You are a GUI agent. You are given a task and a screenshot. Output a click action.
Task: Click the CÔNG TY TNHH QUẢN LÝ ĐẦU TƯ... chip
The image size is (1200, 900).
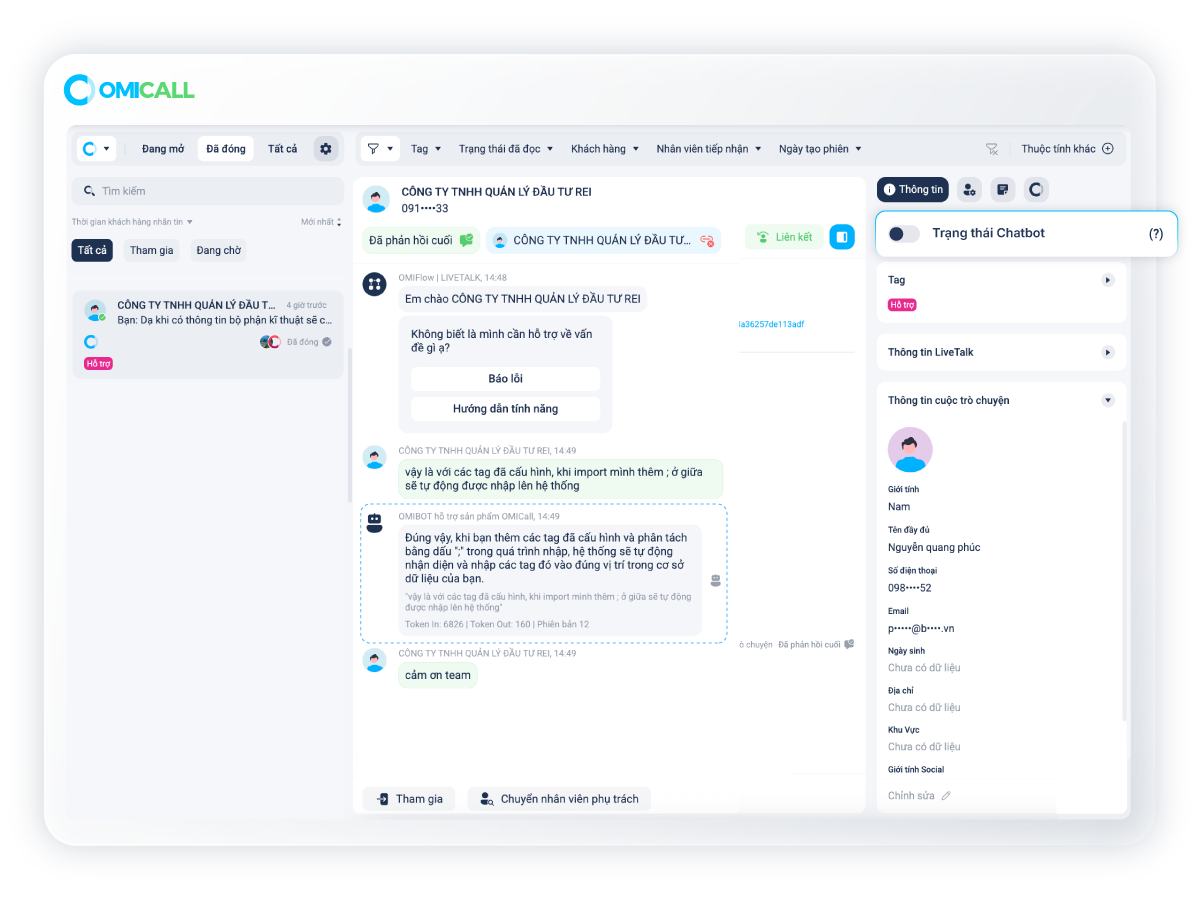[x=603, y=240]
